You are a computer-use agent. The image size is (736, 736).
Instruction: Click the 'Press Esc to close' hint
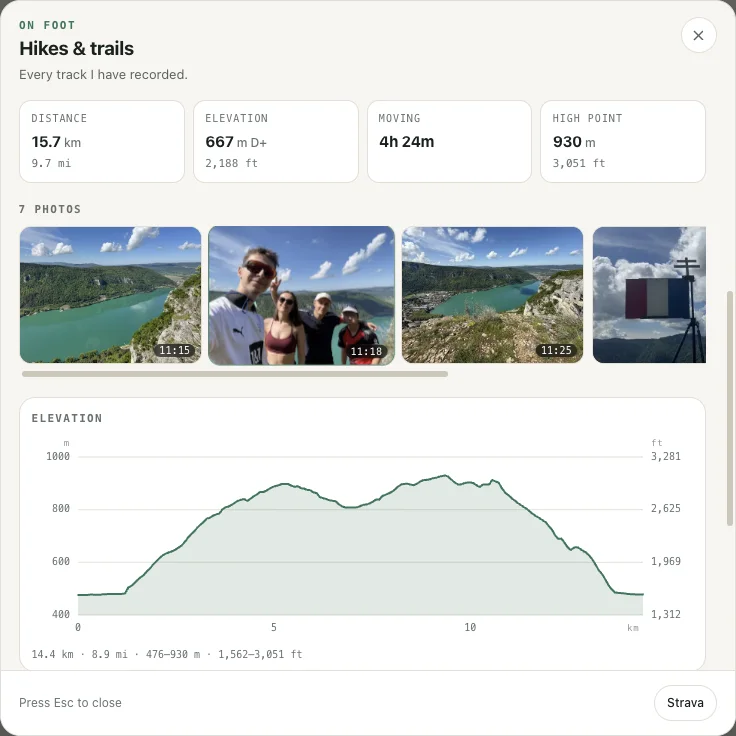click(x=70, y=703)
